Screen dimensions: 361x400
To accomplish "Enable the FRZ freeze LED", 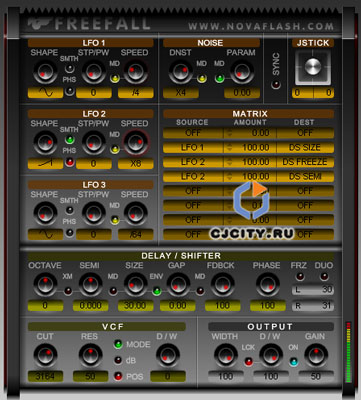I will (300, 276).
